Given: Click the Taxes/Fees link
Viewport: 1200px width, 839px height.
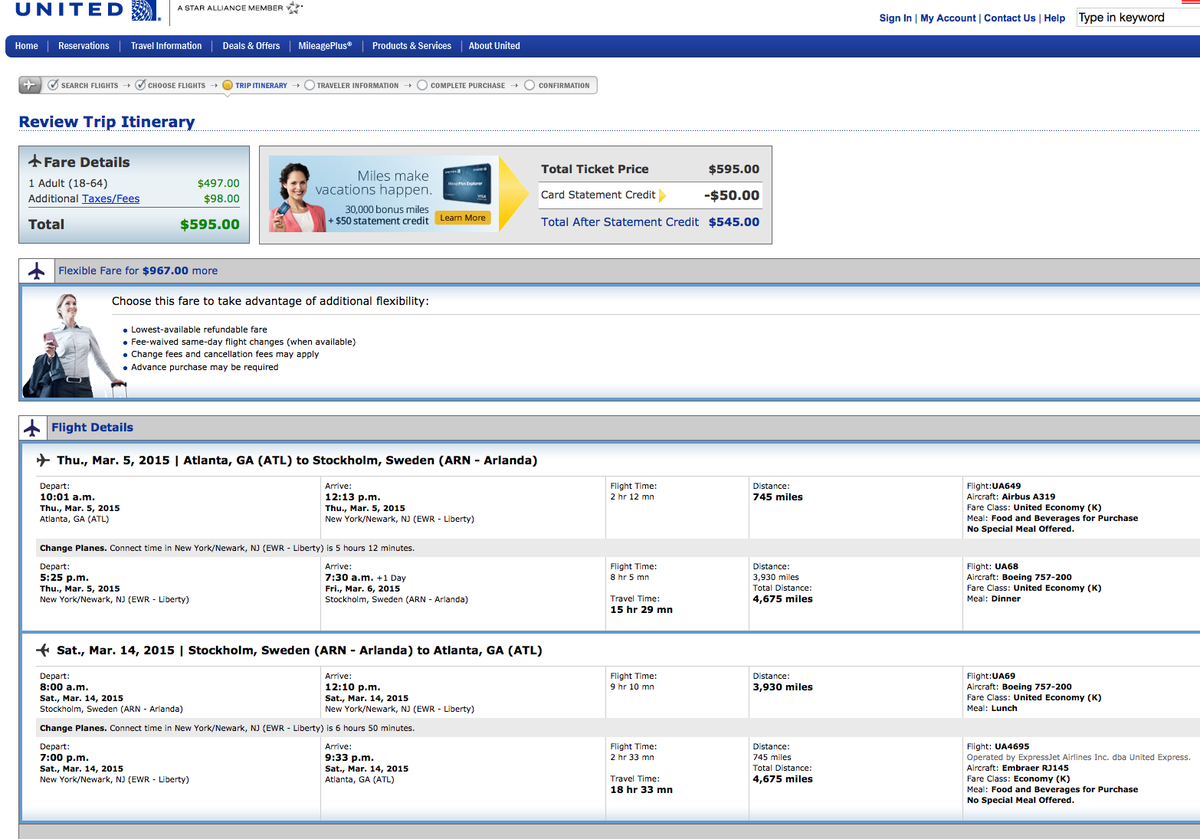Looking at the screenshot, I should 111,199.
